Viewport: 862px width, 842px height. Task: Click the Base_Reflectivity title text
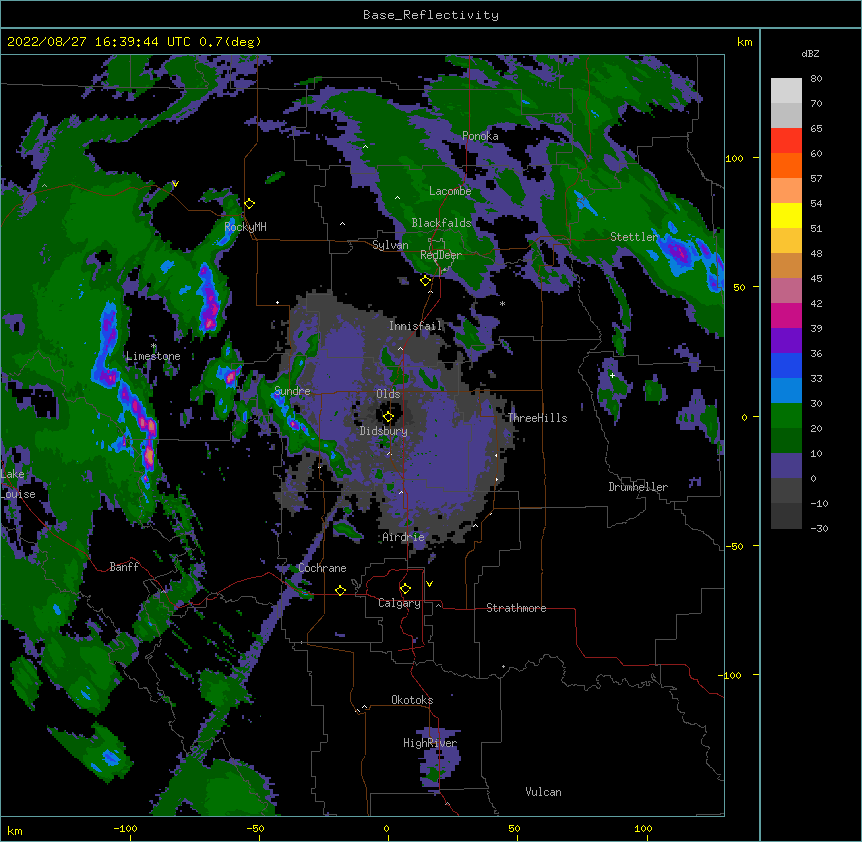point(431,15)
